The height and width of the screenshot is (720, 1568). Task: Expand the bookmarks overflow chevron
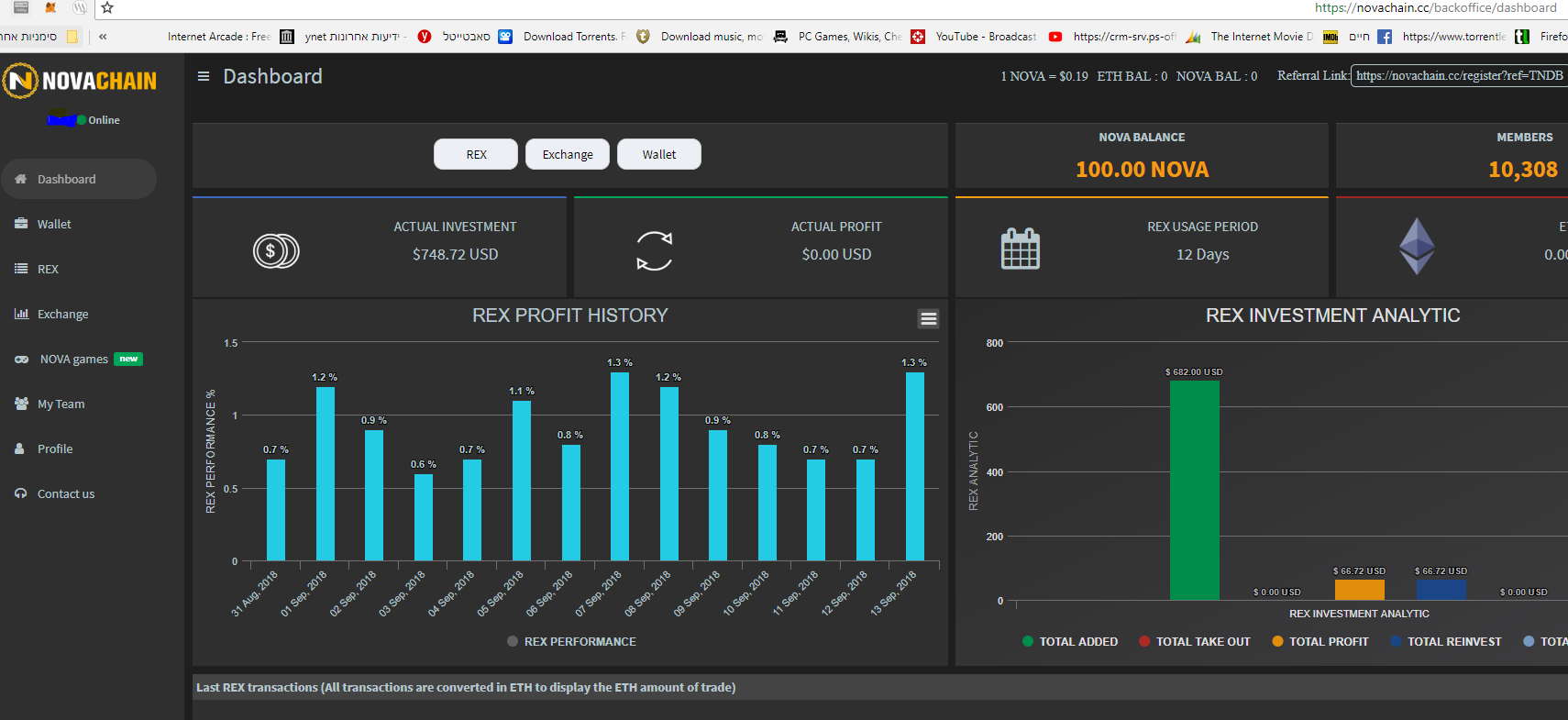pyautogui.click(x=103, y=37)
